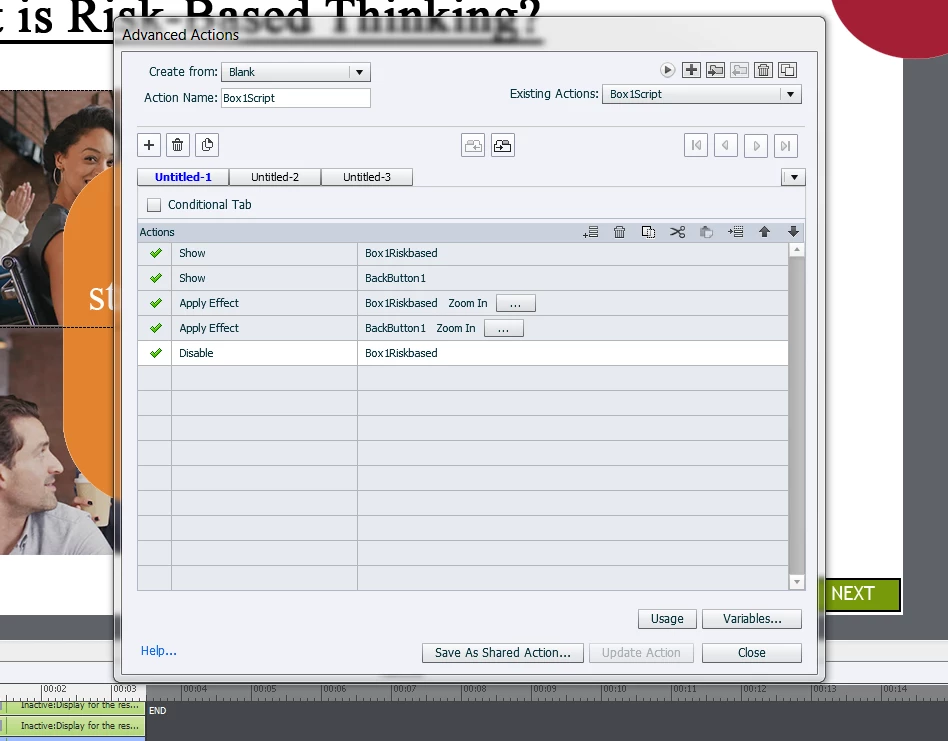Expand the decision tabs list arrow
Viewport: 948px width, 741px height.
click(x=793, y=177)
